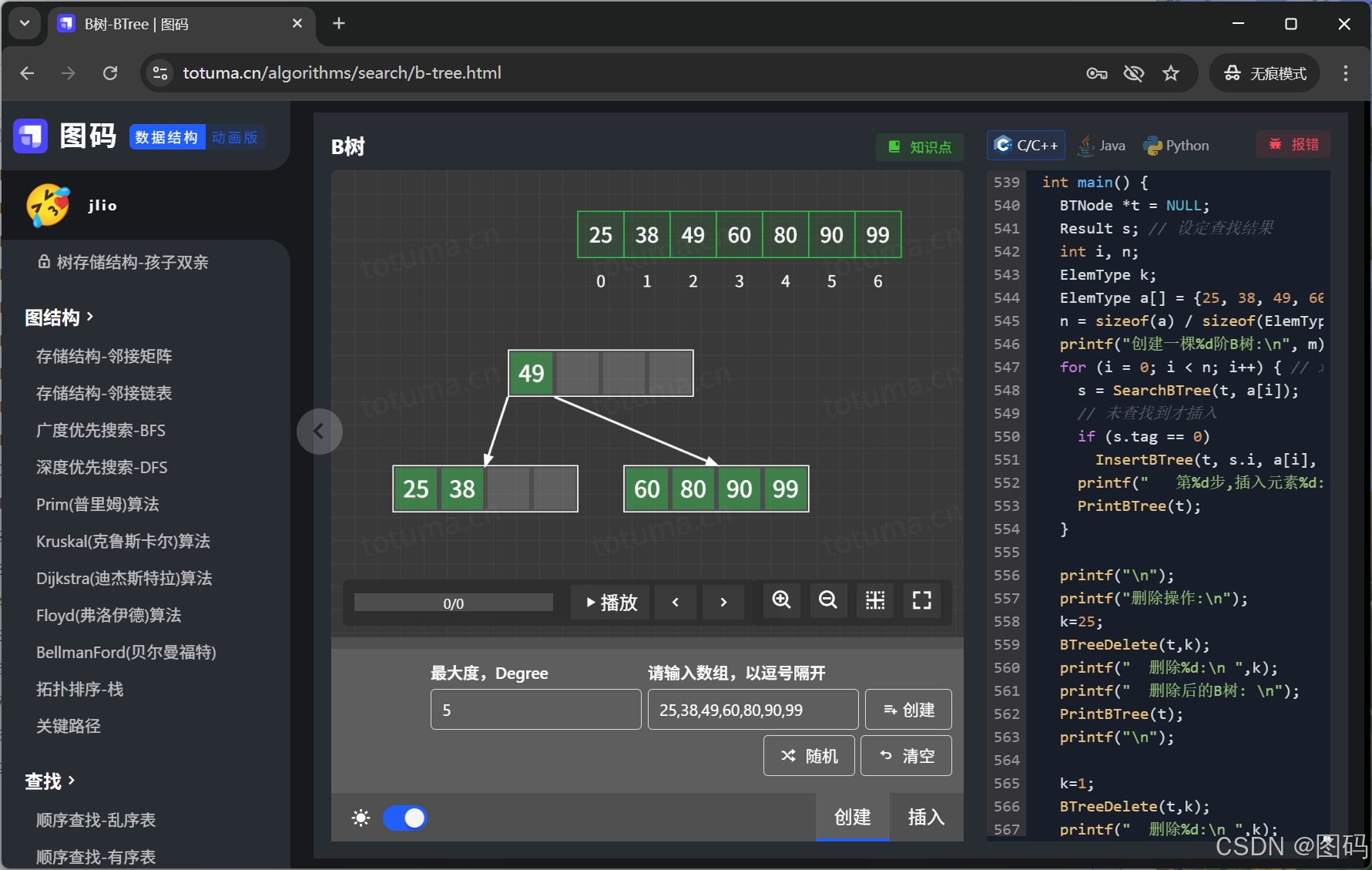
Task: Click the 数据结构 badge
Action: (x=166, y=137)
